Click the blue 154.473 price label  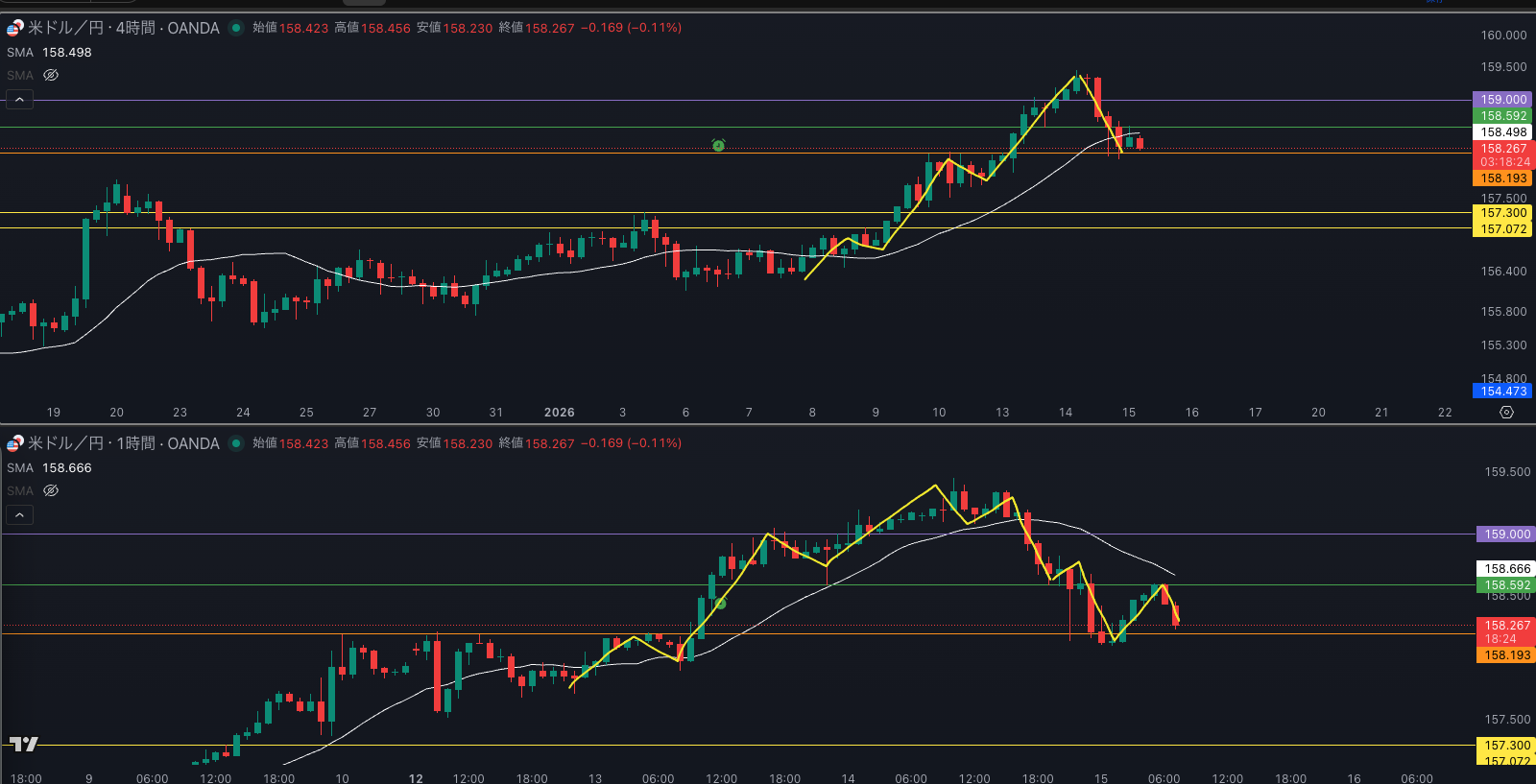[1502, 391]
